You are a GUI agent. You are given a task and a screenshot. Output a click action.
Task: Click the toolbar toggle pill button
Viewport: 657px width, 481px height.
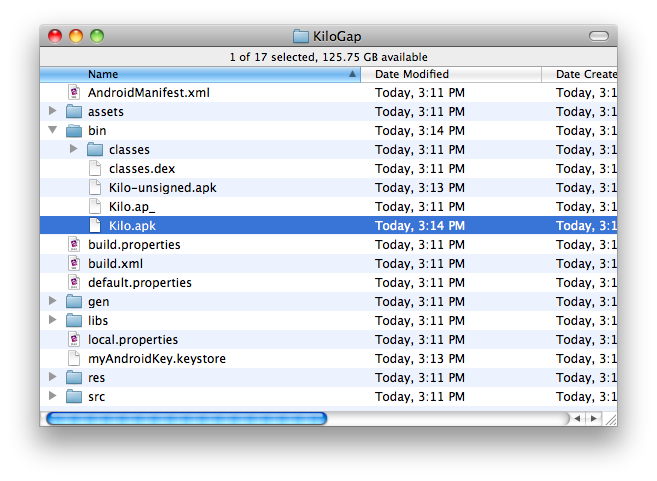pyautogui.click(x=598, y=36)
